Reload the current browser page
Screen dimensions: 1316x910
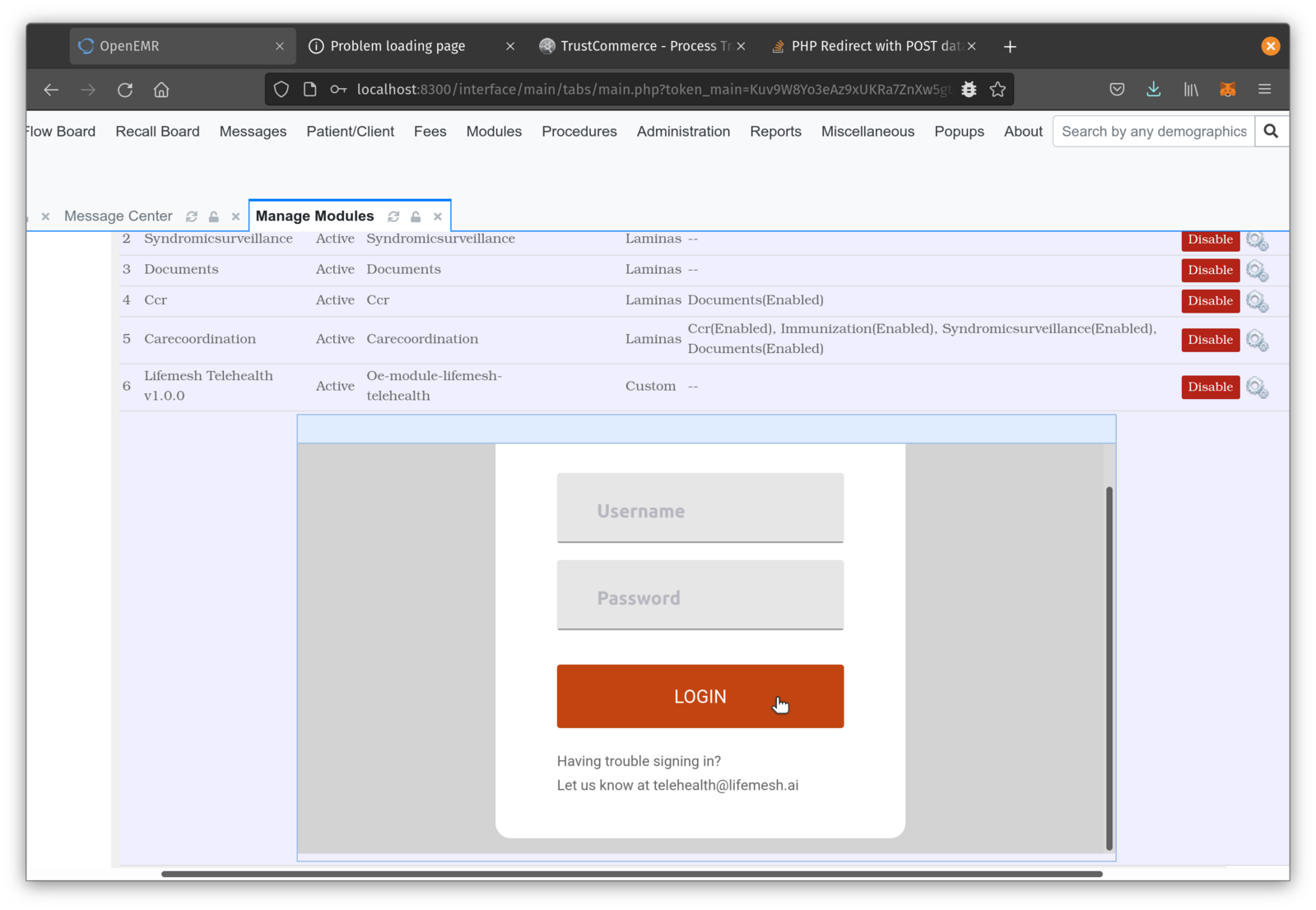(x=125, y=90)
